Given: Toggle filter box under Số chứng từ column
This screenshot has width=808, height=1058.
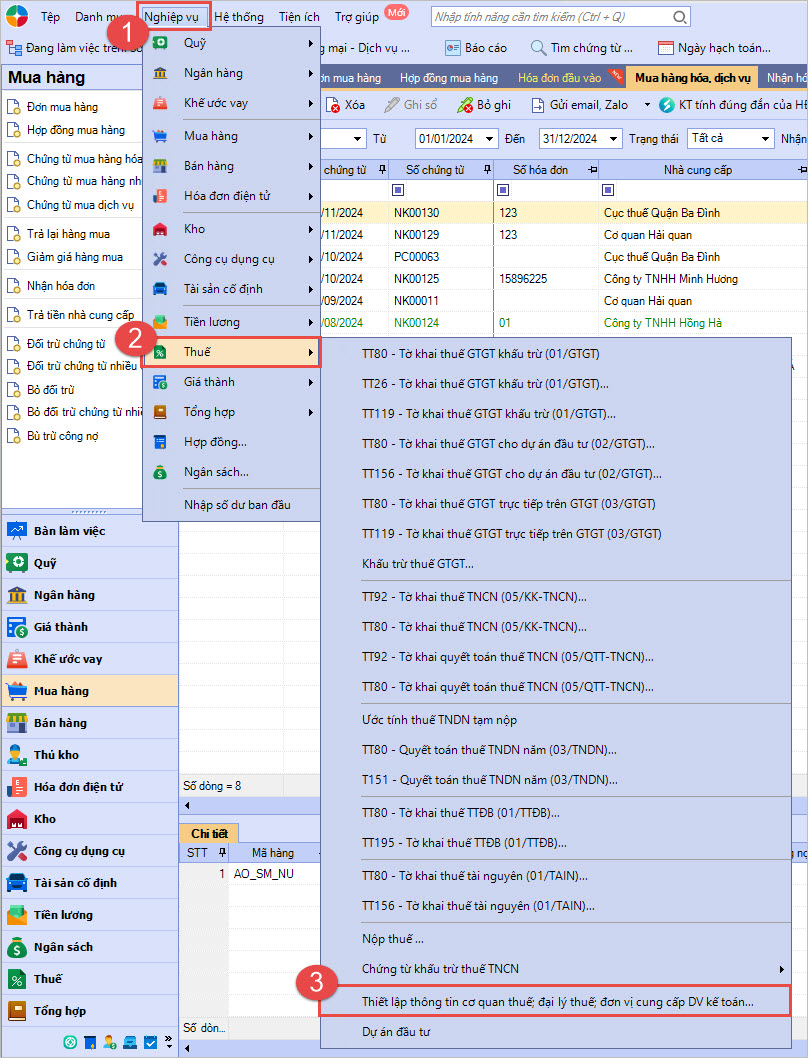Looking at the screenshot, I should [398, 190].
